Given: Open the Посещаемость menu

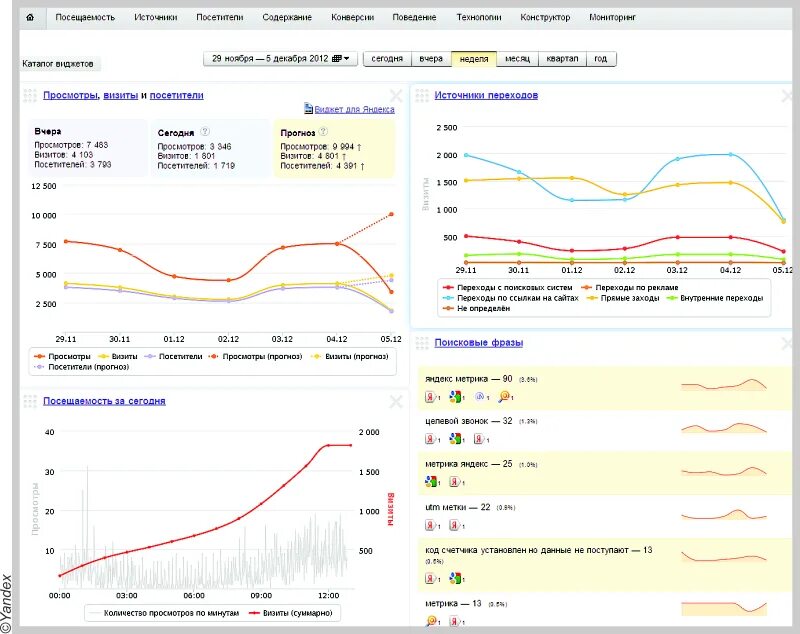Looking at the screenshot, I should 85,17.
